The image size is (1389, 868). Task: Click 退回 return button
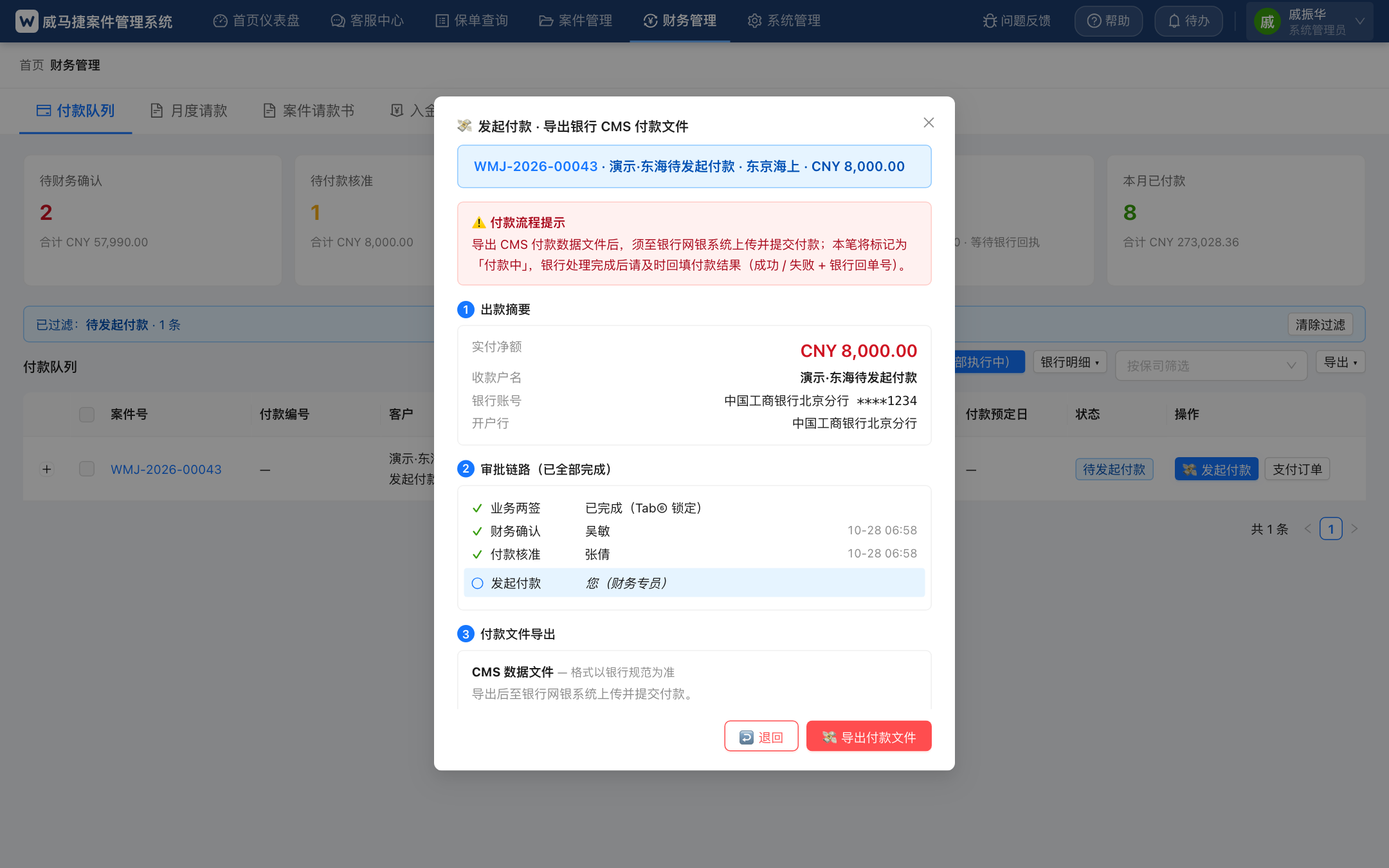[761, 737]
